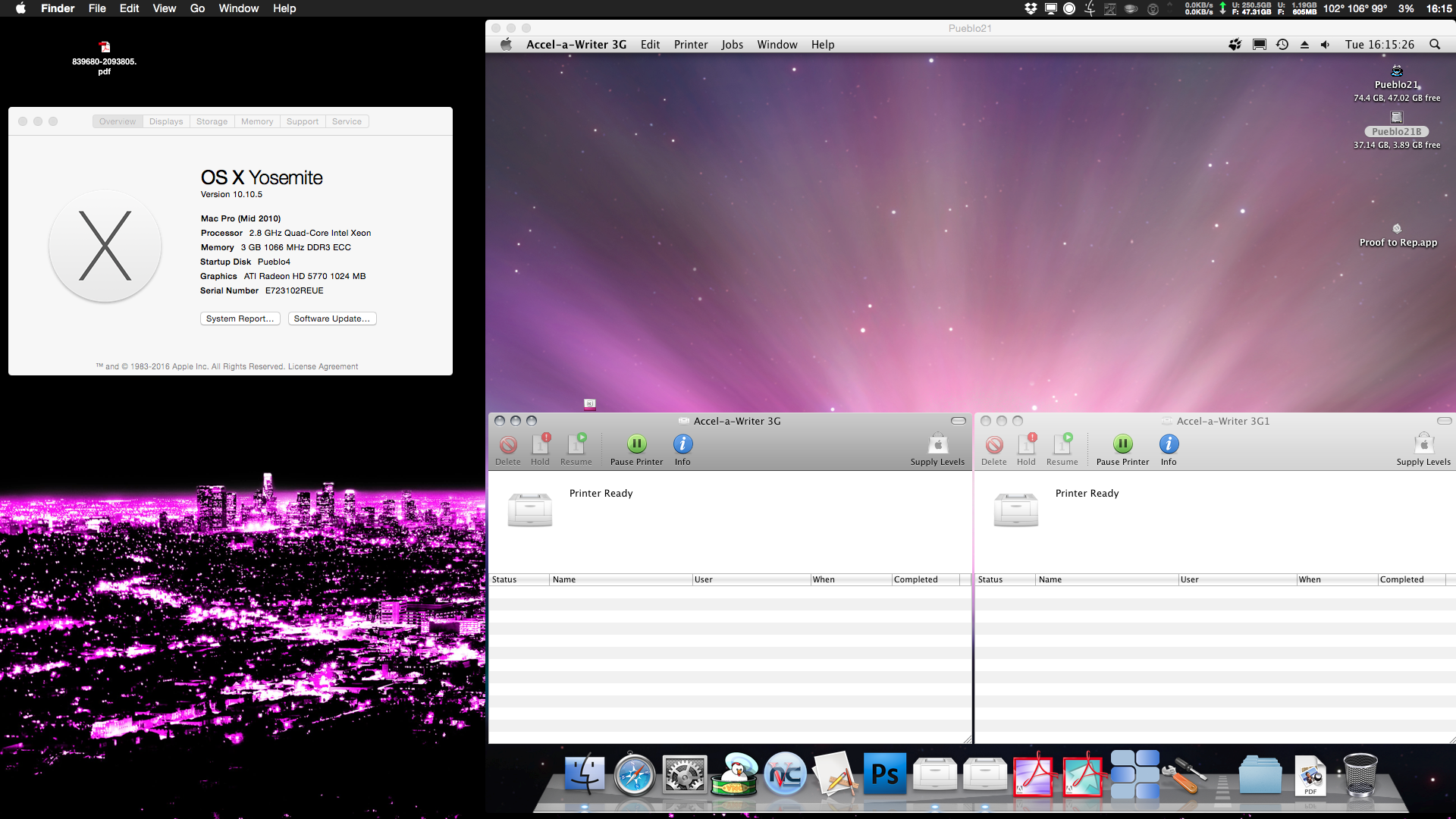The width and height of the screenshot is (1456, 819).
Task: Click the eject icon in Pueblo21 menu bar
Action: (x=1304, y=45)
